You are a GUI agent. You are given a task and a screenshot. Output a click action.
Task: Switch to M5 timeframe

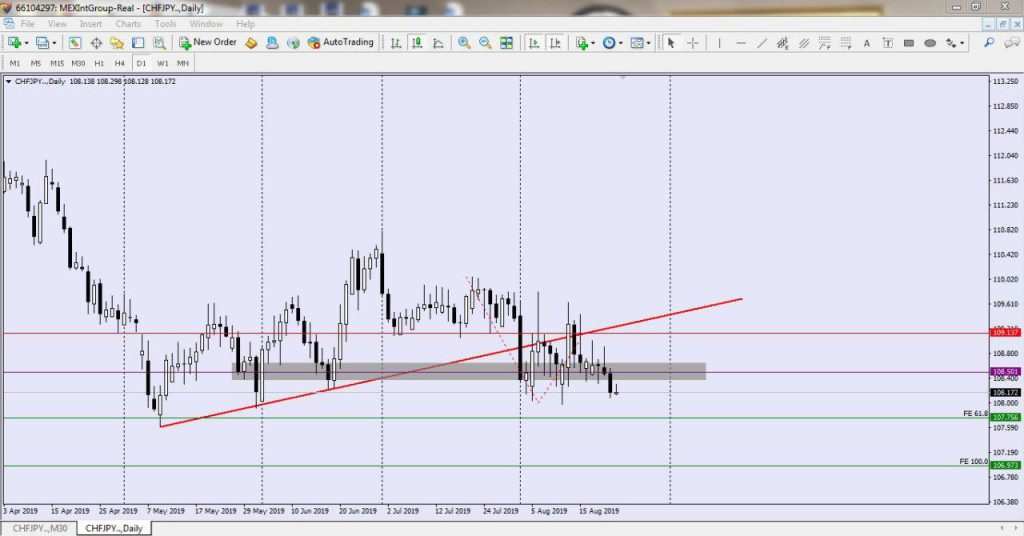(x=35, y=63)
